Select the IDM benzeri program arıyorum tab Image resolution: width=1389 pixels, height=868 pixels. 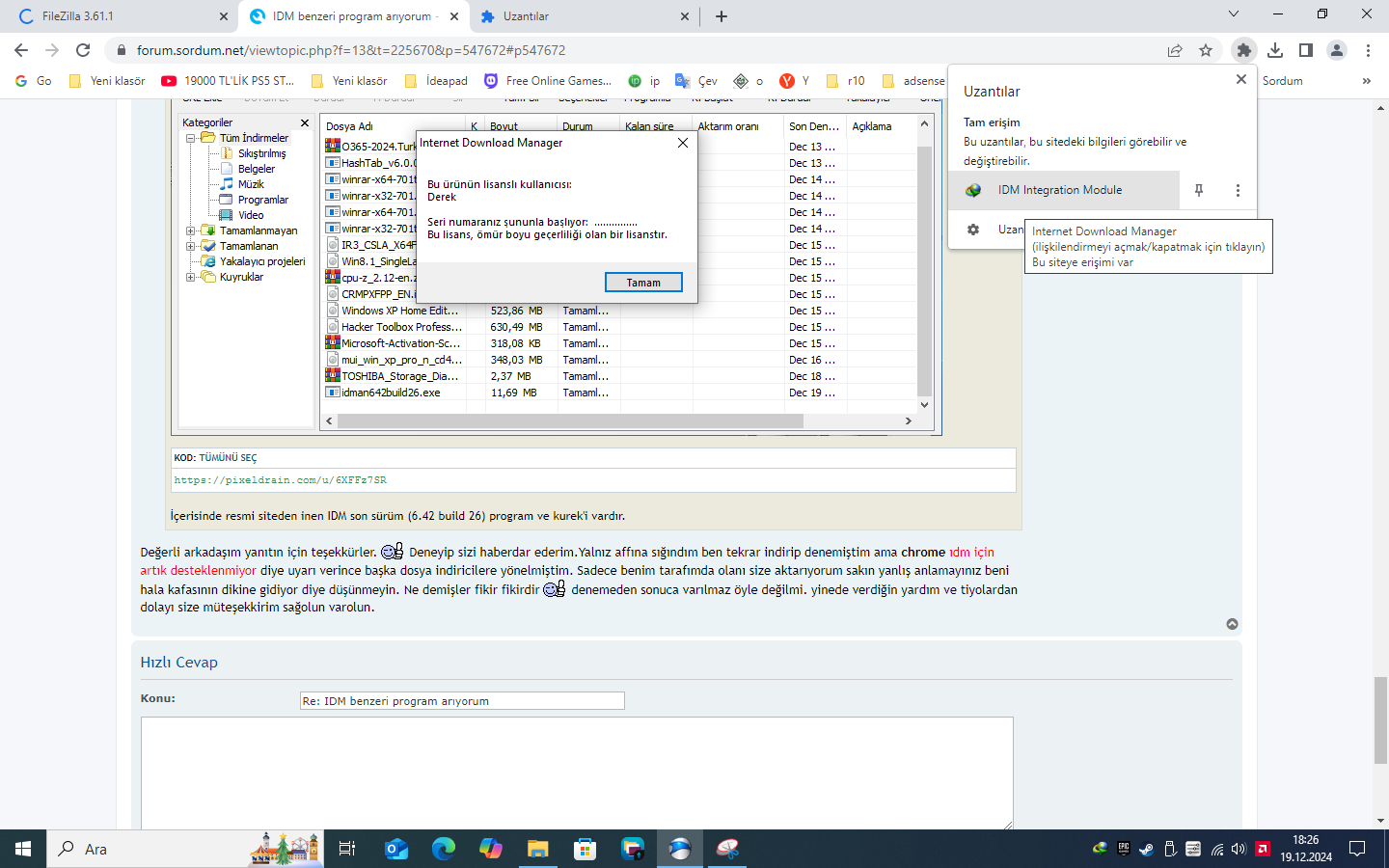click(x=353, y=16)
